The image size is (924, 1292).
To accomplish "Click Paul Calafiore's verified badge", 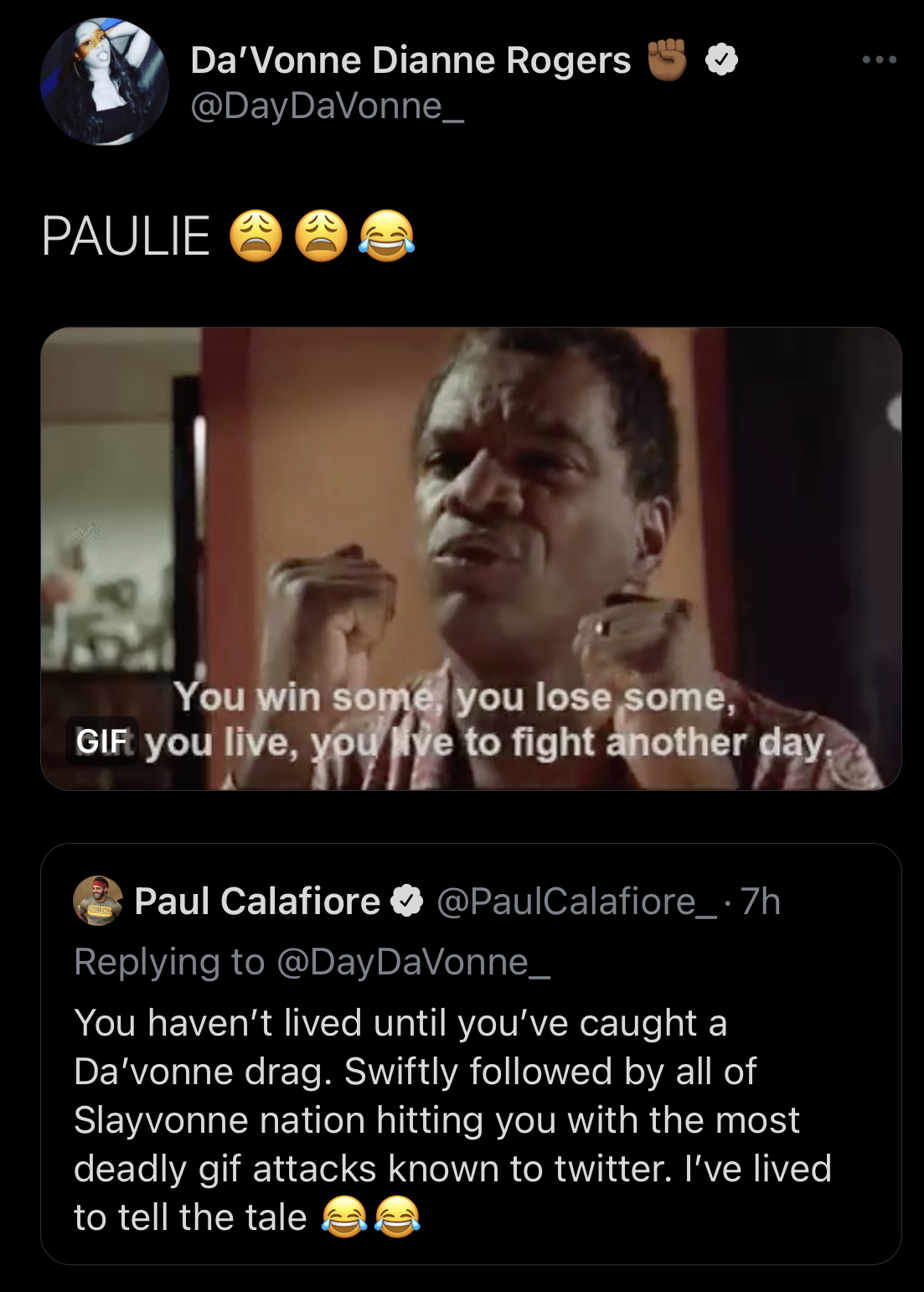I will (x=408, y=902).
